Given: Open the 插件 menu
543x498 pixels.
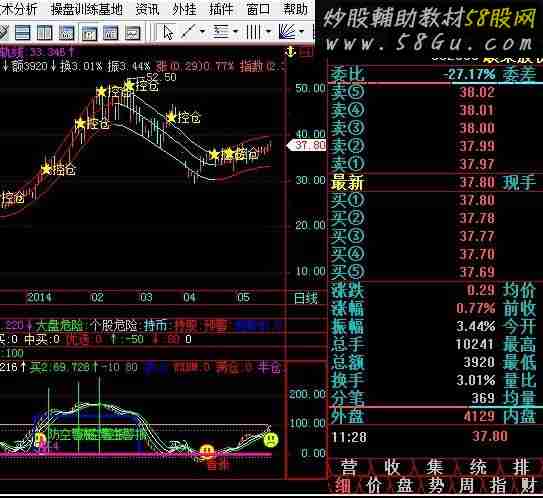Looking at the screenshot, I should (221, 9).
